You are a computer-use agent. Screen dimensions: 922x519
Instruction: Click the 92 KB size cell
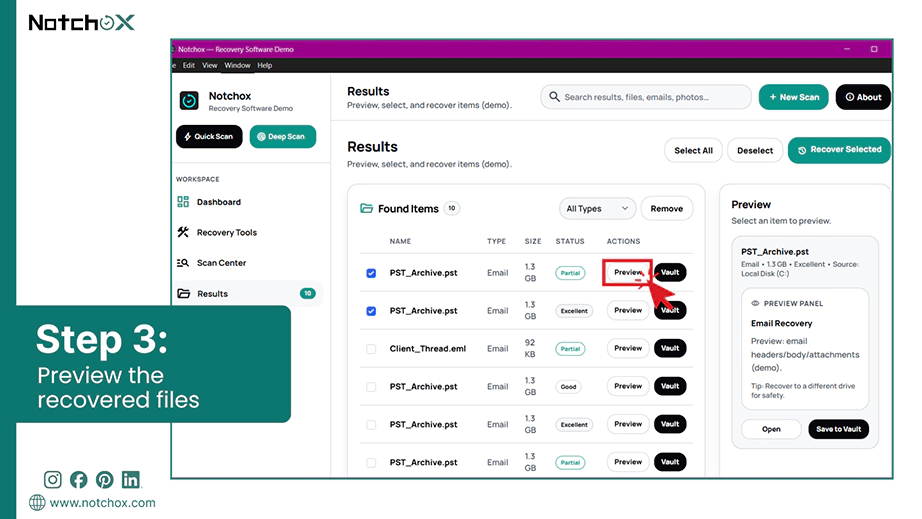click(x=530, y=349)
